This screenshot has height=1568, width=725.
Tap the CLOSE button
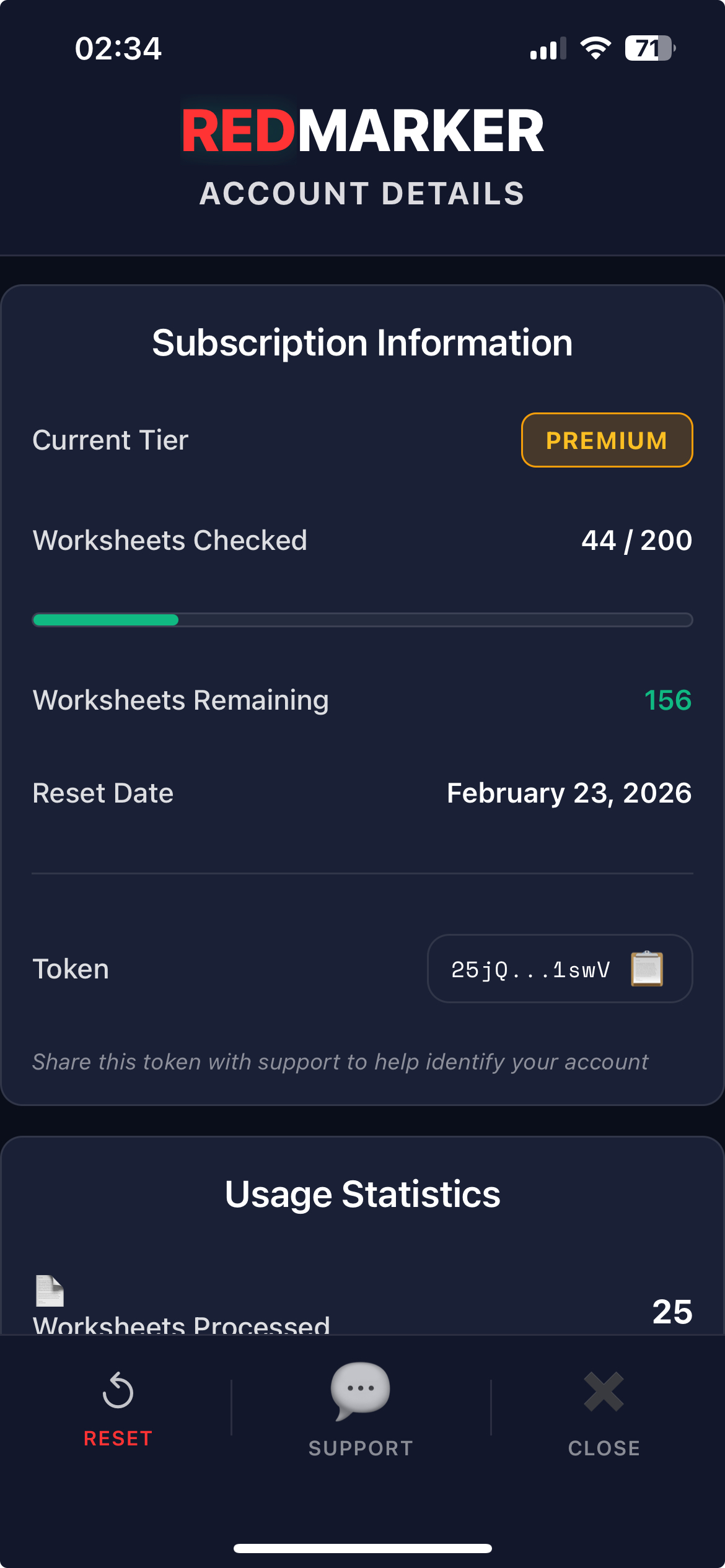click(603, 1447)
